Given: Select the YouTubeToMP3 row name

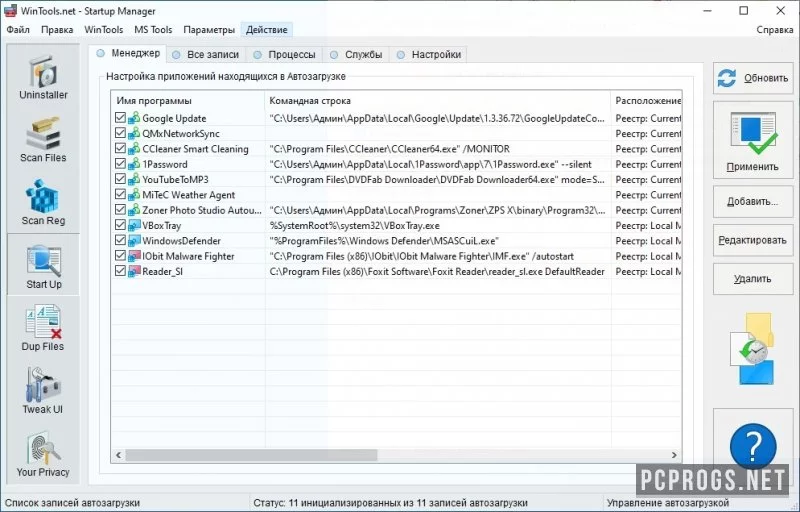Looking at the screenshot, I should pos(176,180).
